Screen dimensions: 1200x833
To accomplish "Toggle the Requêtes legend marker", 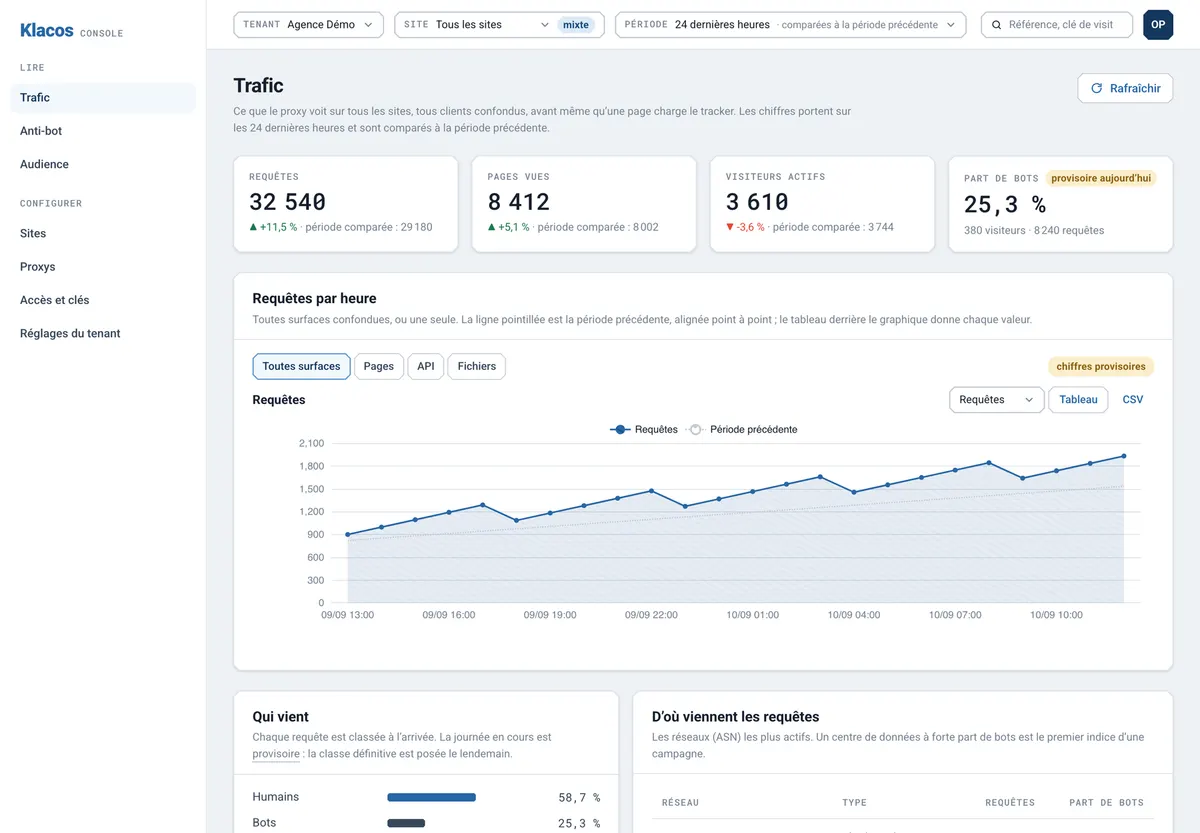I will pos(620,429).
